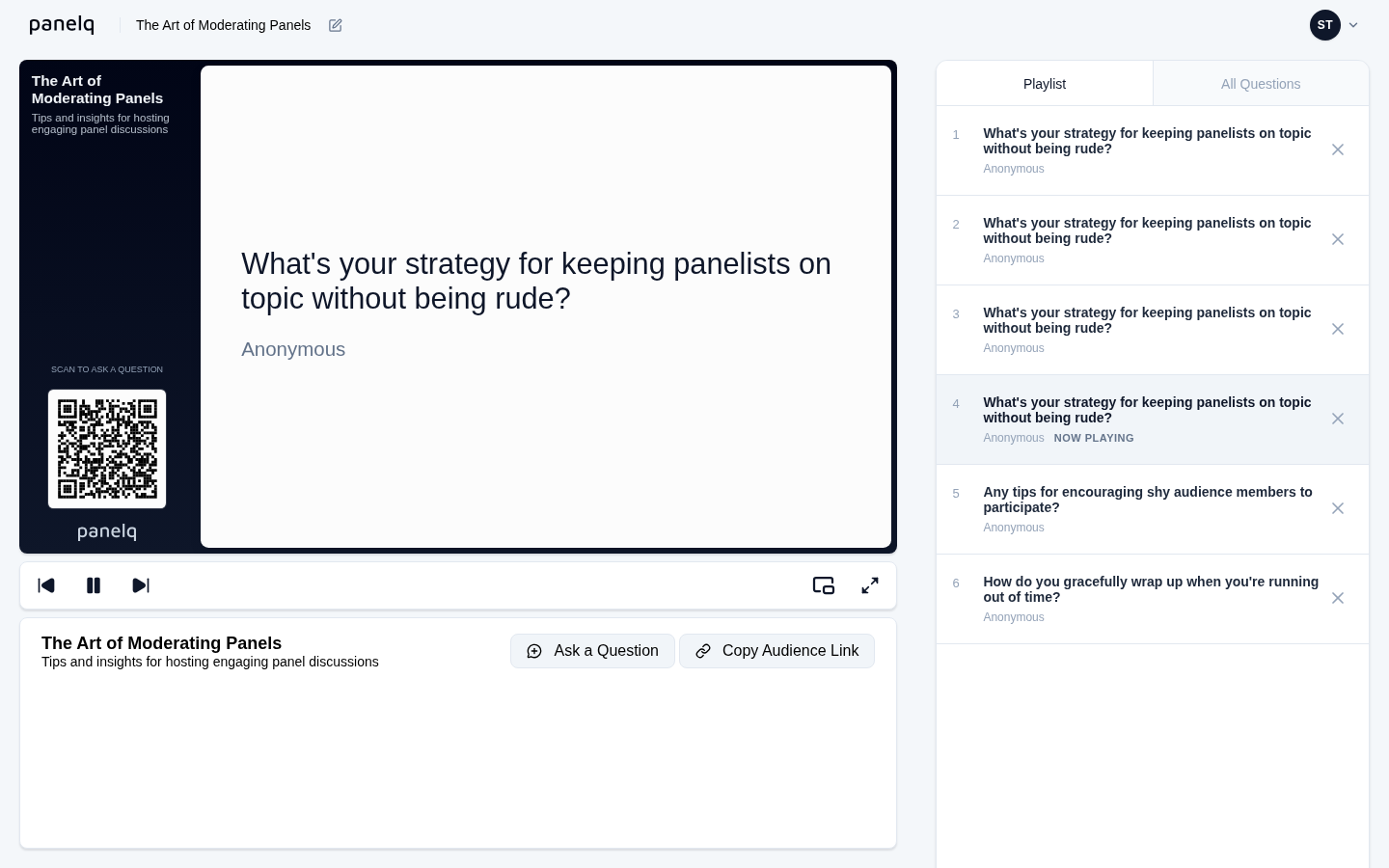Enable fullscreen presentation view

point(870,585)
